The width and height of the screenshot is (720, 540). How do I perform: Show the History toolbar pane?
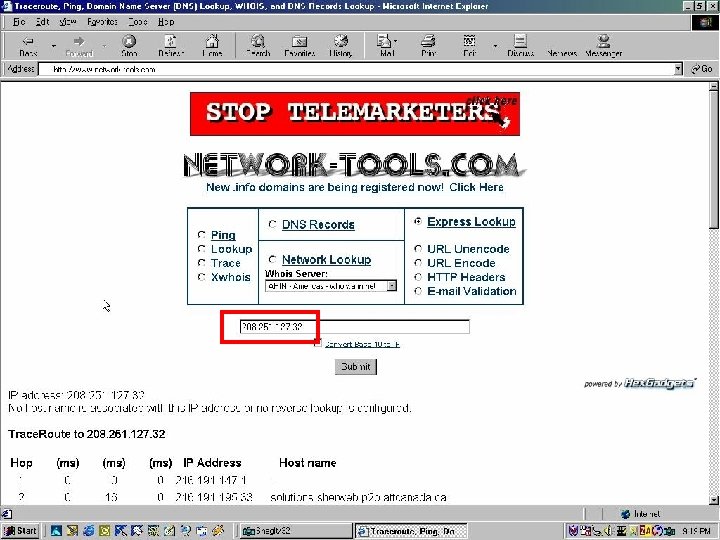click(340, 46)
